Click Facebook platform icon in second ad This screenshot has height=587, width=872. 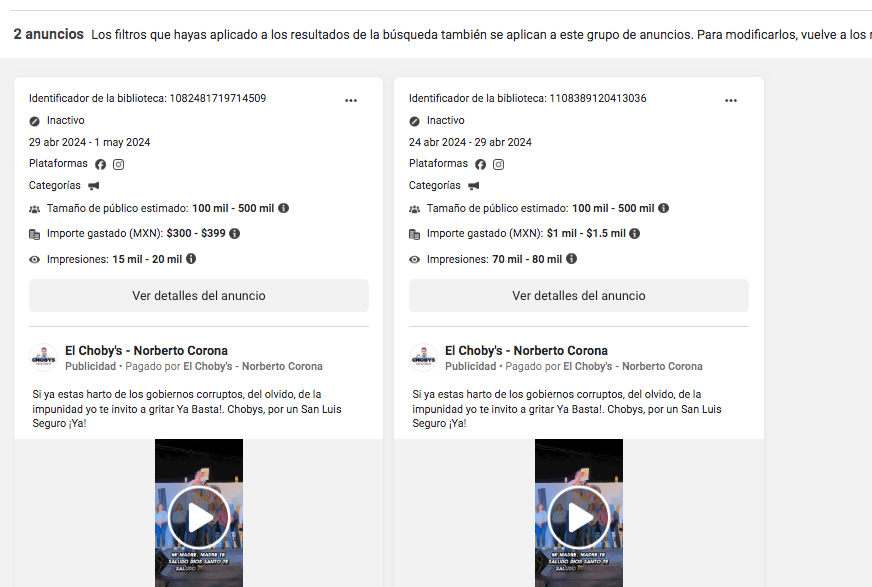[x=480, y=164]
